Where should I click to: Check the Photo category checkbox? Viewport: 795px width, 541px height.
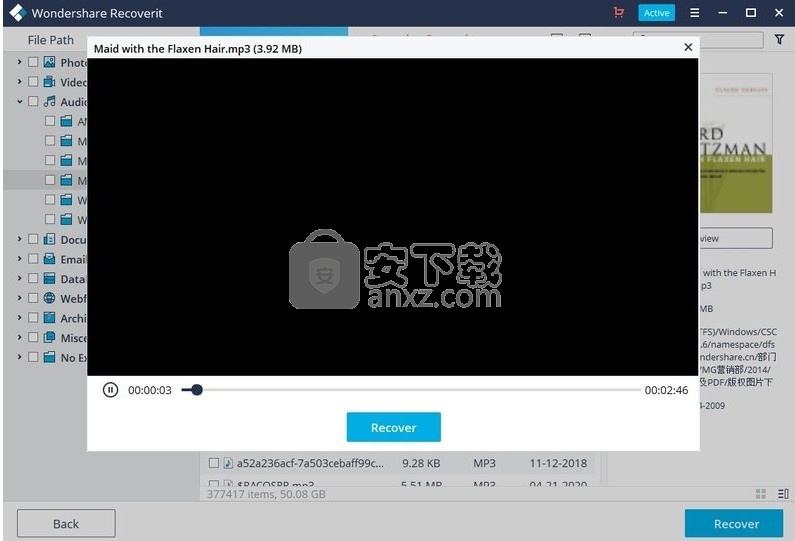(x=33, y=62)
